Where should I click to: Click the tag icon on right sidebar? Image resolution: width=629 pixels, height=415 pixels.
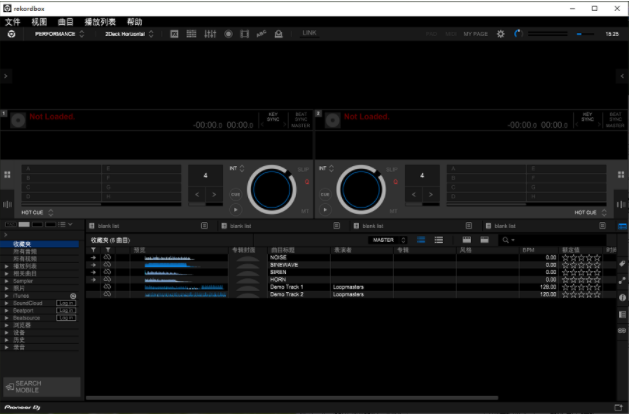[621, 264]
